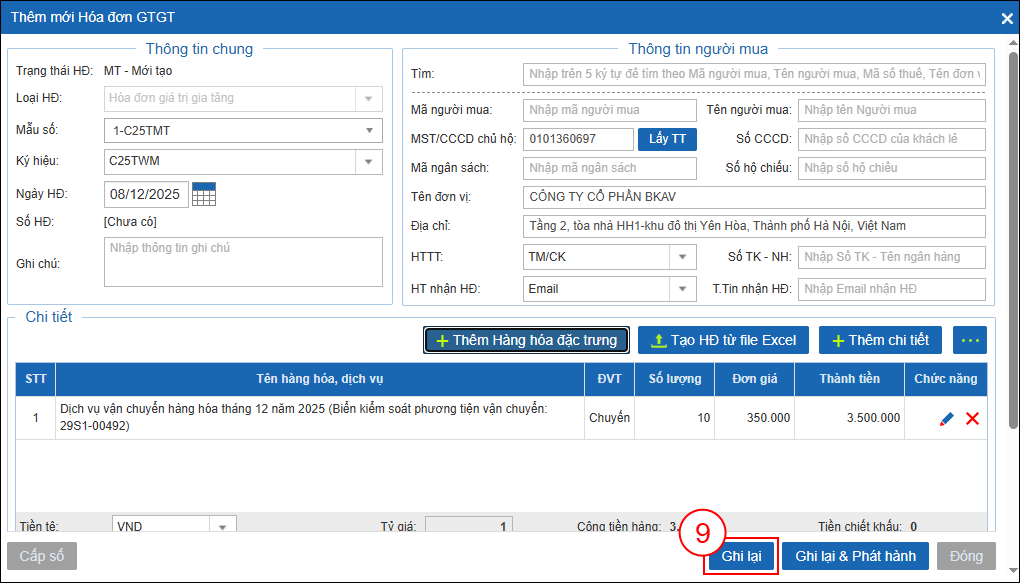
Task: Close the Thêm mới Hóa đơn dialog
Action: point(1007,18)
